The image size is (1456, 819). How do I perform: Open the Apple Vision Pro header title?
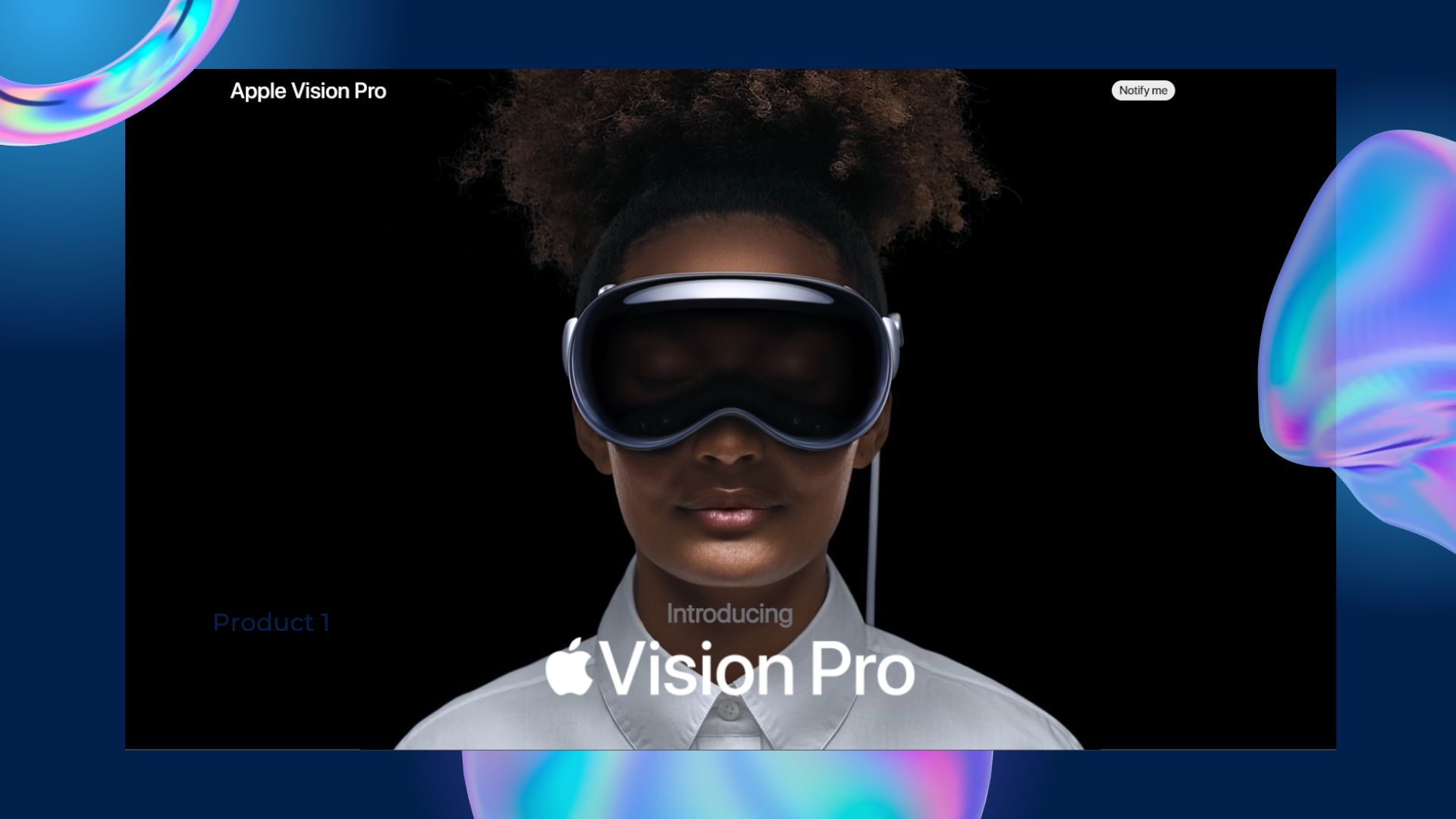pos(308,91)
